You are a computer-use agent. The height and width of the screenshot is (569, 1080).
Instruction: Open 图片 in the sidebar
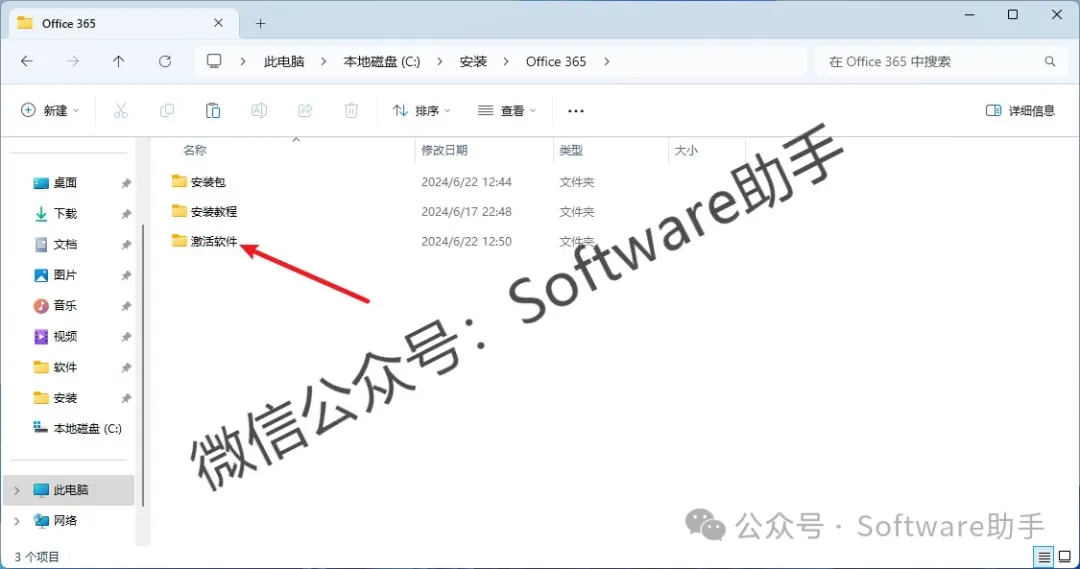coord(65,275)
